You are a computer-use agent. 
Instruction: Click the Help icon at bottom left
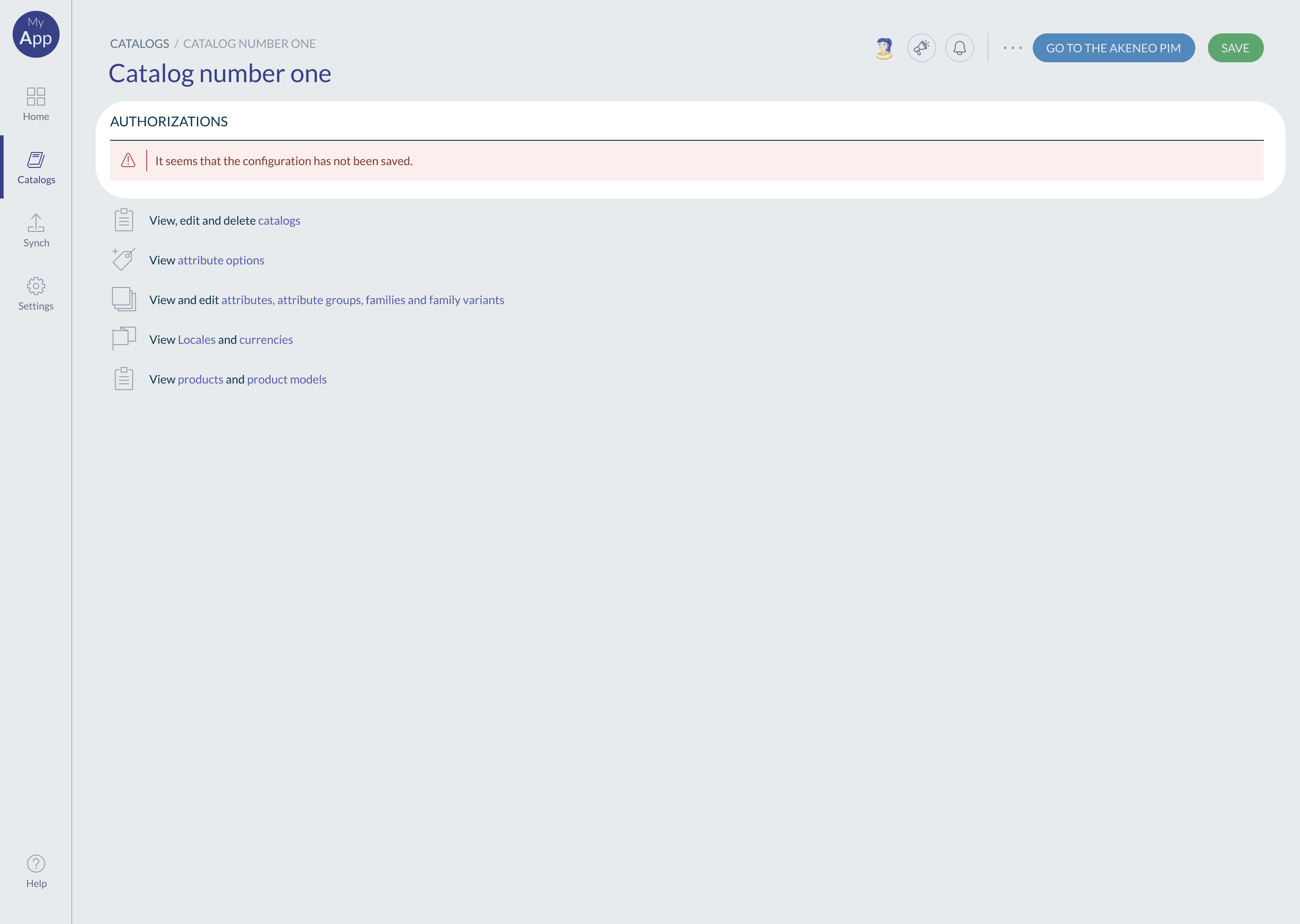pyautogui.click(x=35, y=863)
